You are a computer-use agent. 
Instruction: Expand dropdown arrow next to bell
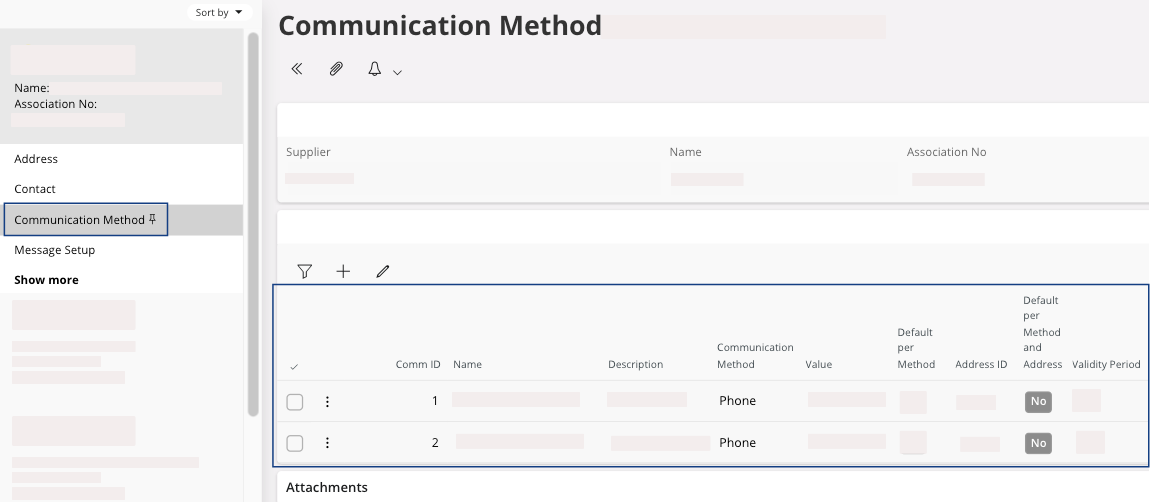(x=397, y=72)
